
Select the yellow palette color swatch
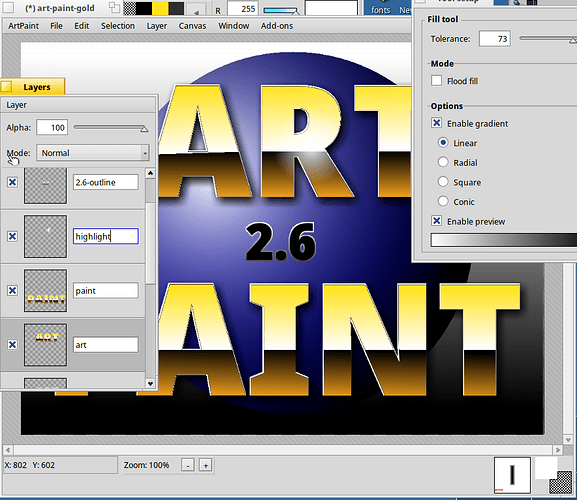point(160,8)
